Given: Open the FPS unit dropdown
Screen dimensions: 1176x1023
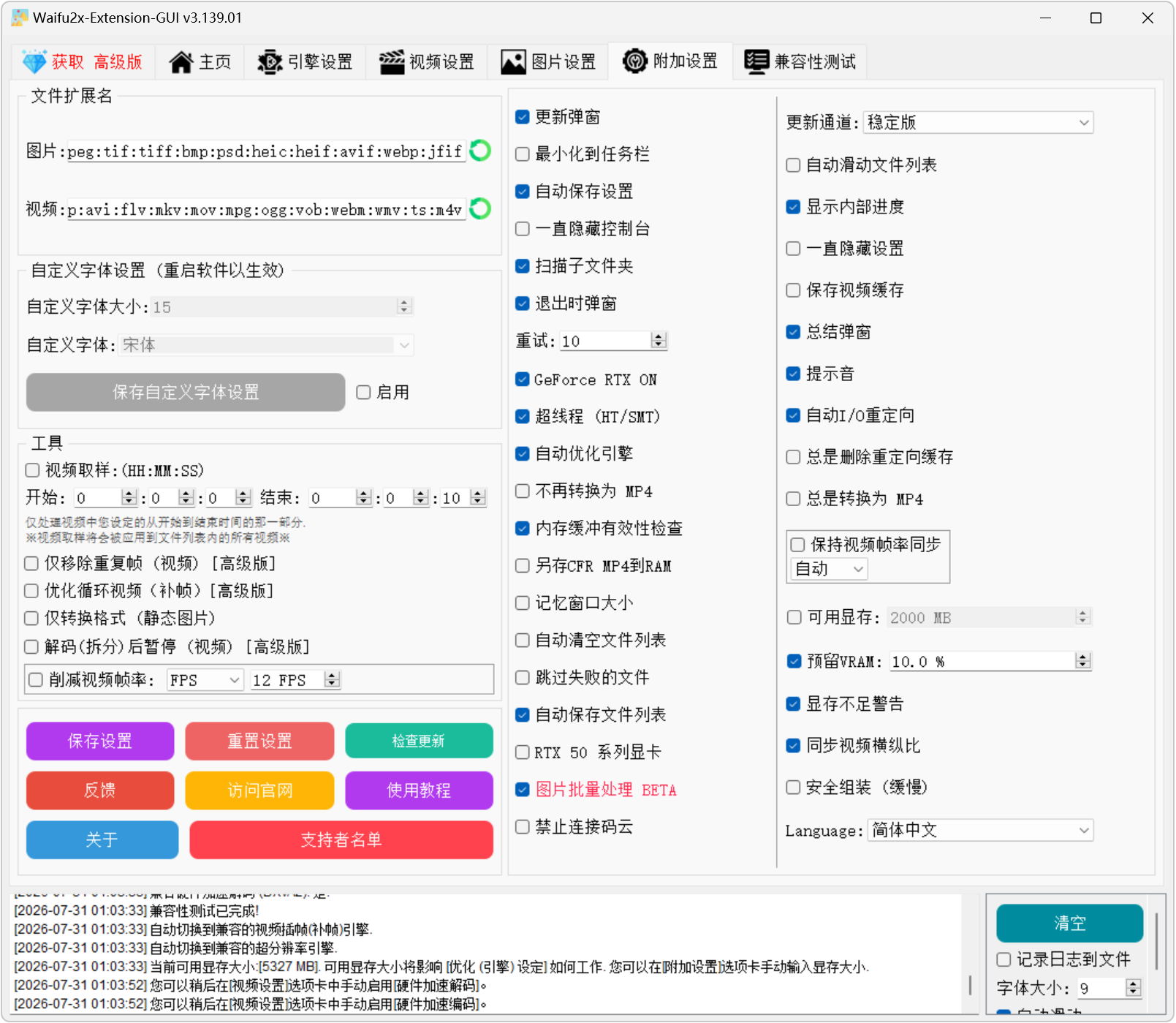Looking at the screenshot, I should click(205, 680).
